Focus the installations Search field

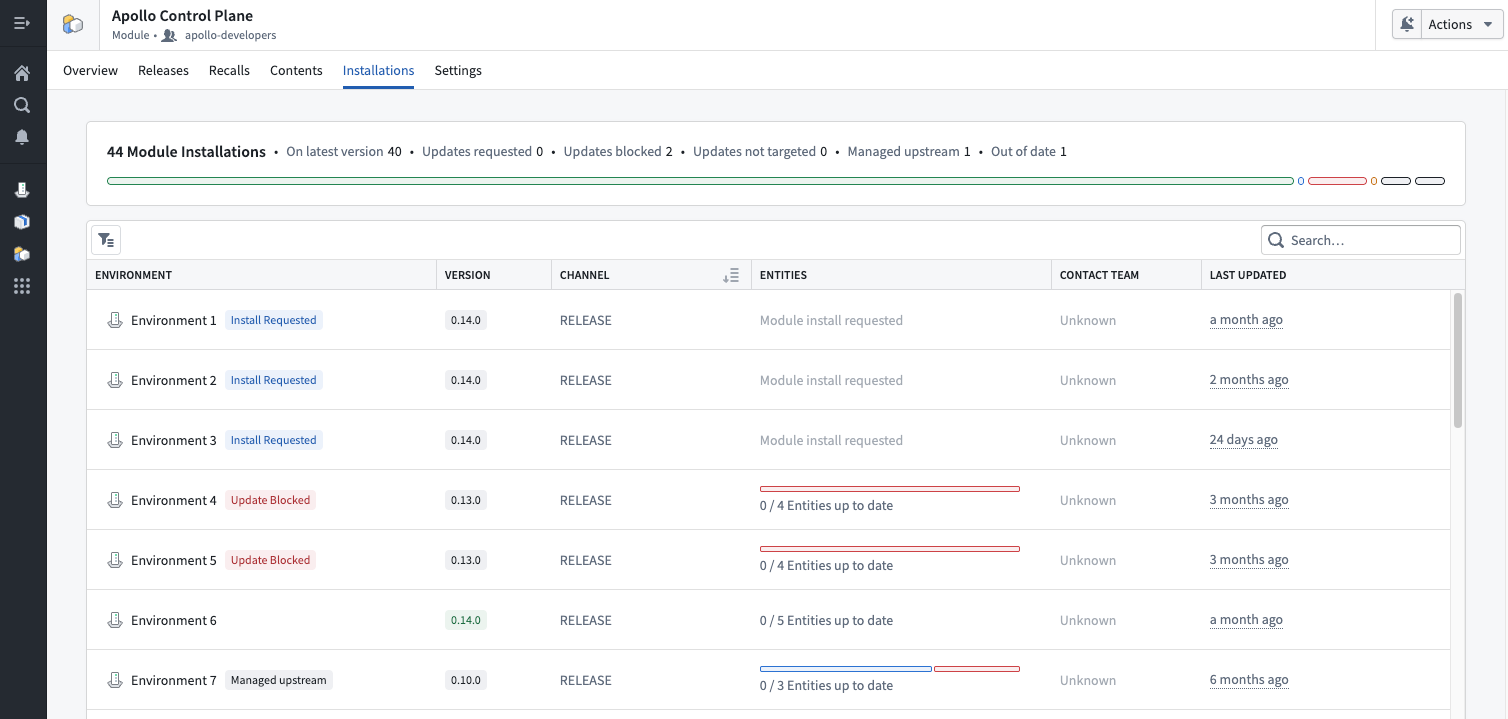coord(1360,240)
